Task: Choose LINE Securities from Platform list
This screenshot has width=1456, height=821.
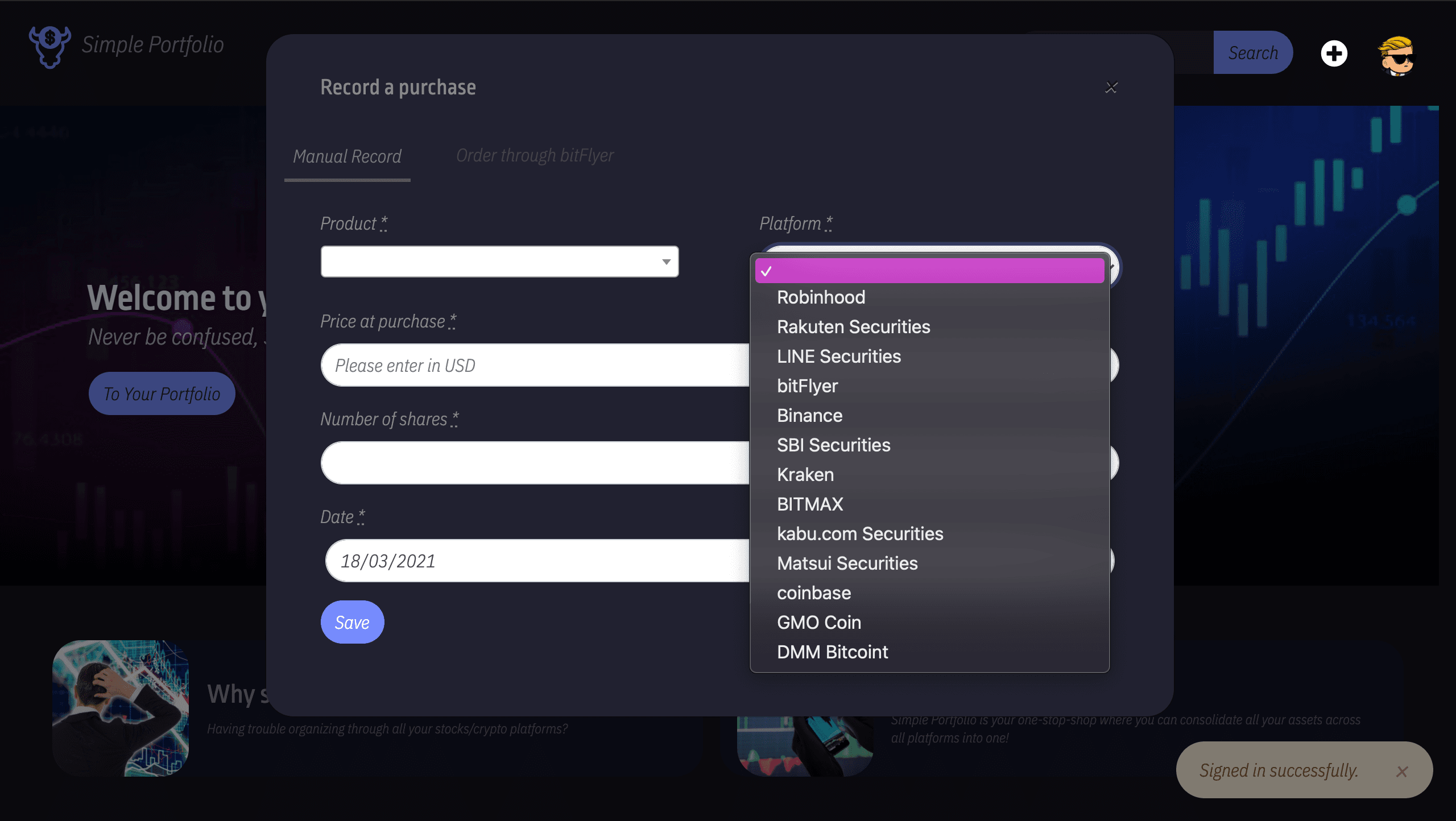Action: 929,356
